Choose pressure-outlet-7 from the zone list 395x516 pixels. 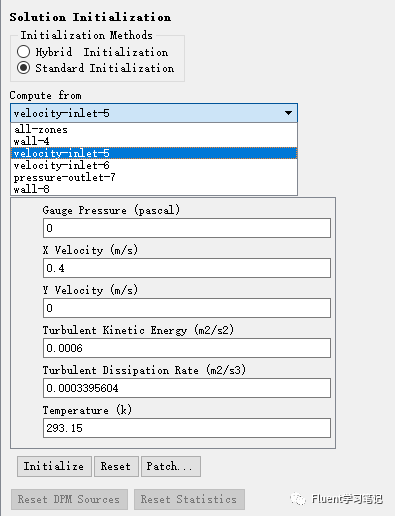[x=154, y=177]
